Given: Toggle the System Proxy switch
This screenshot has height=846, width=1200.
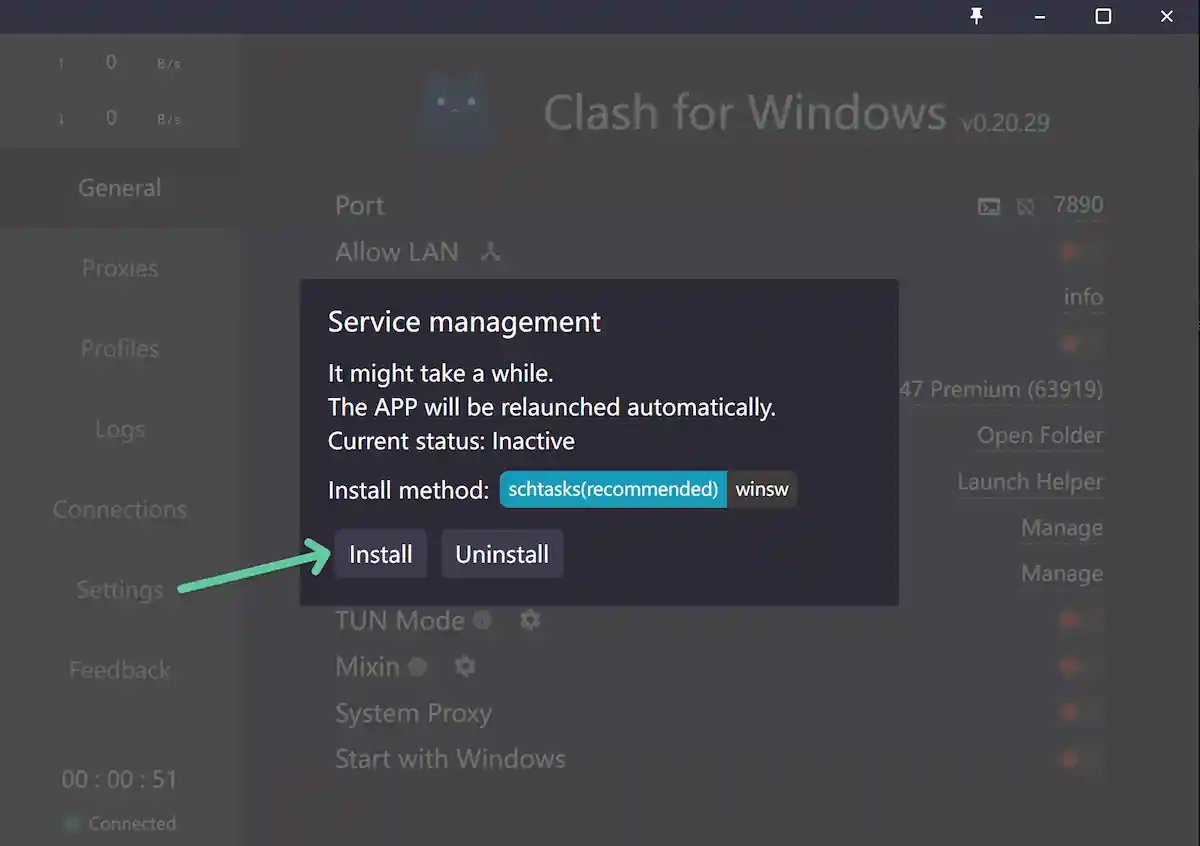Looking at the screenshot, I should point(1082,713).
